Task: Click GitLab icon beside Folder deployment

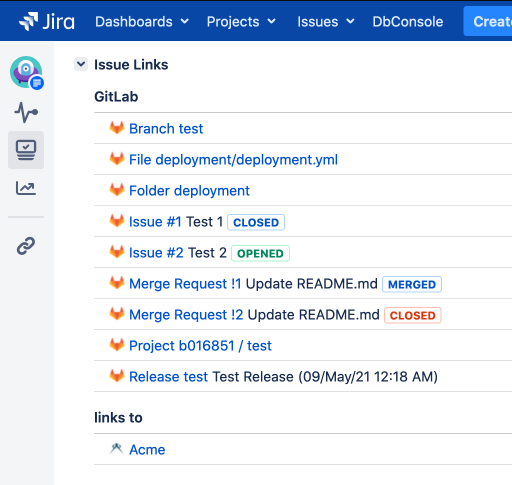Action: [x=117, y=190]
